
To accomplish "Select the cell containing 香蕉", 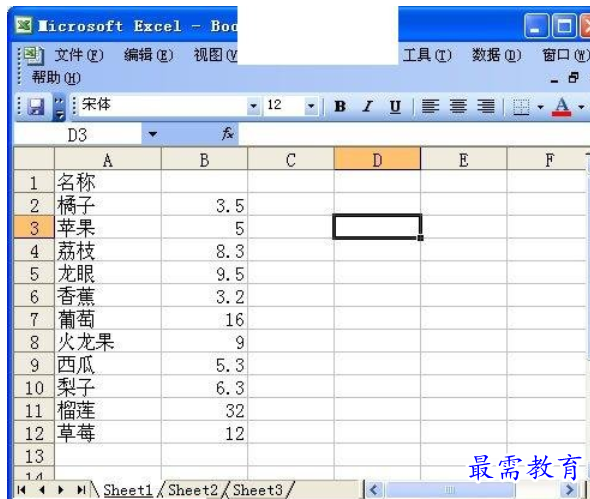I will [108, 296].
